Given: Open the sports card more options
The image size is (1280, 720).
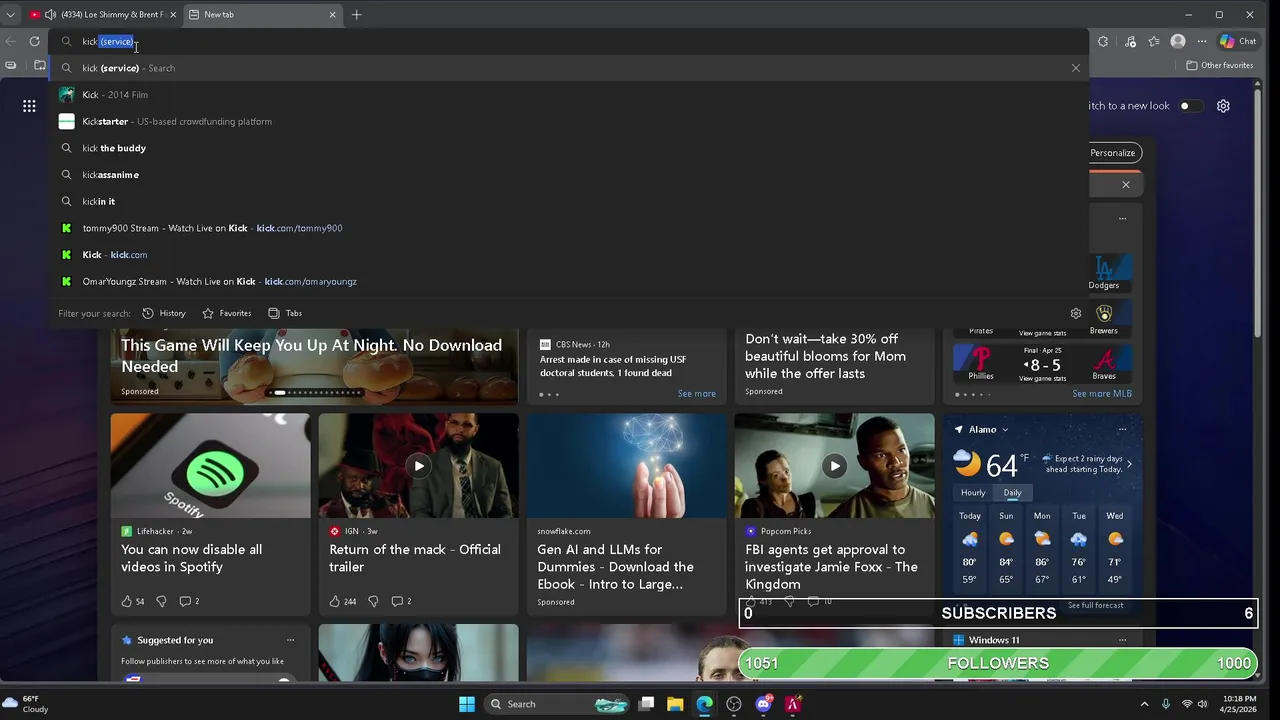Looking at the screenshot, I should click(1122, 218).
